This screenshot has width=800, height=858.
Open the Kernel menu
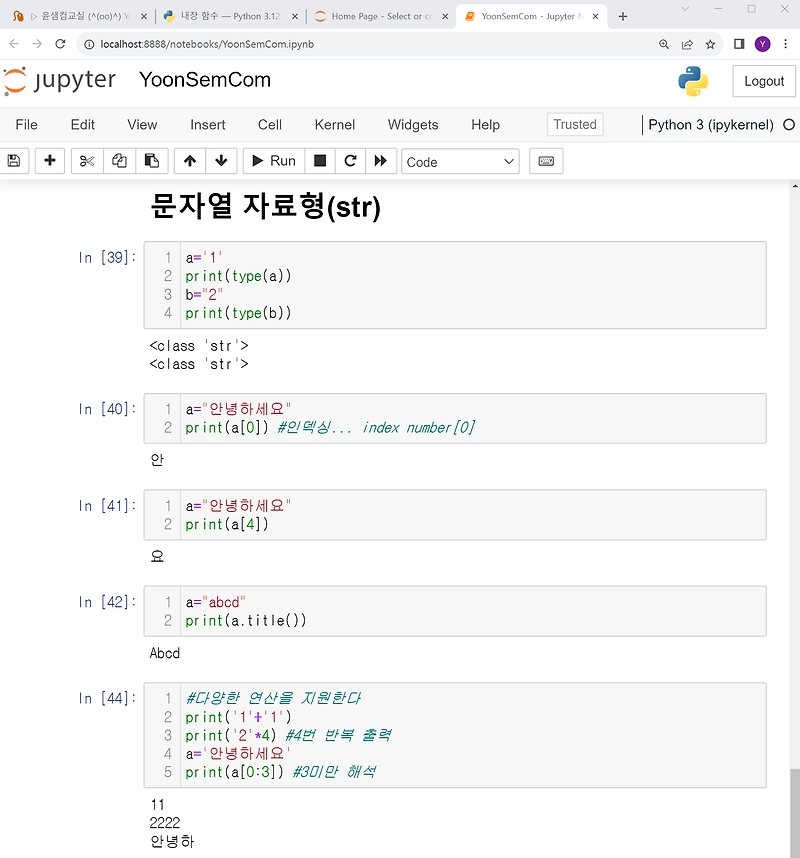335,125
